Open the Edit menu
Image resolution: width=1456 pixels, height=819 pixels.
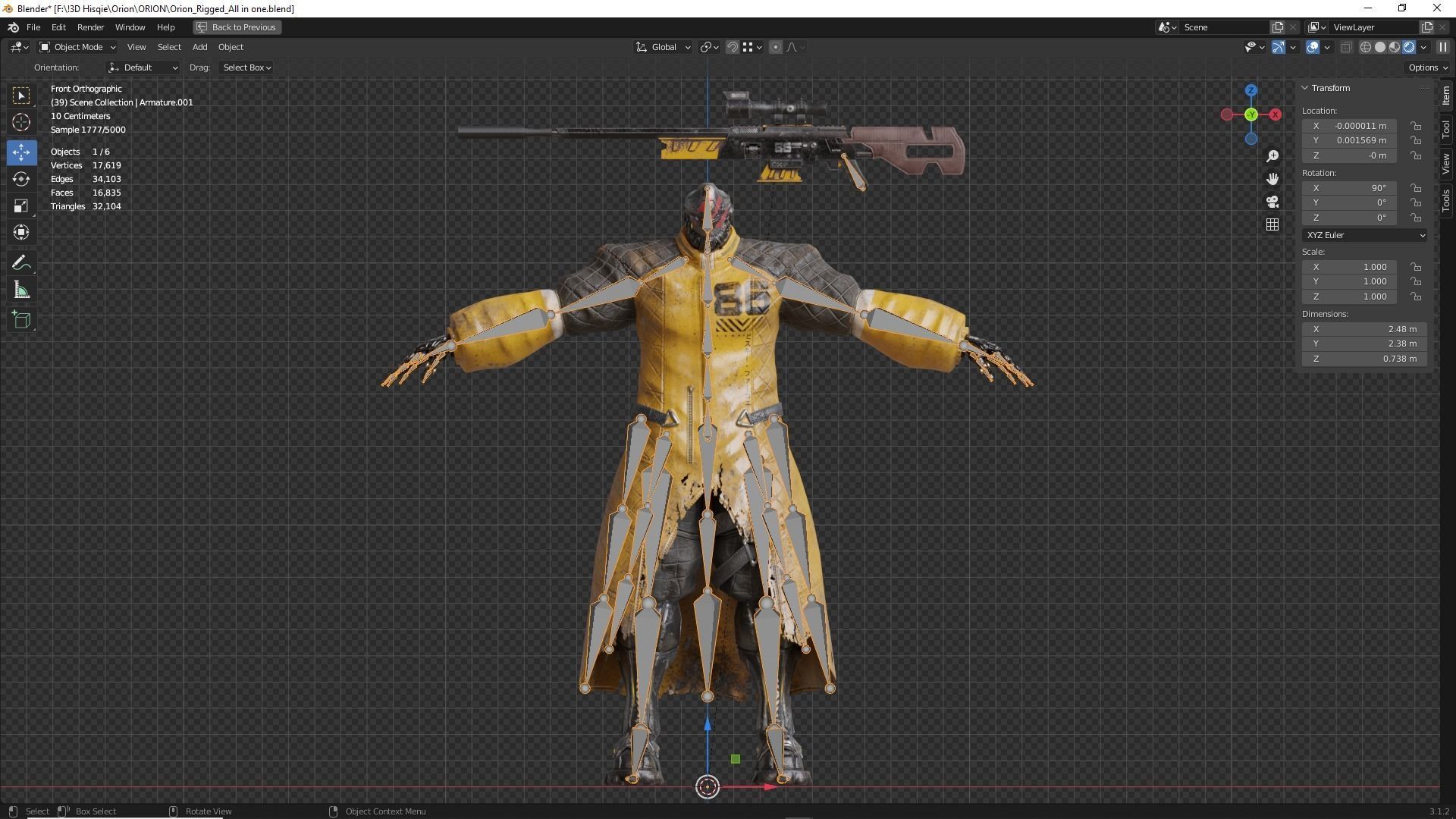(x=58, y=27)
